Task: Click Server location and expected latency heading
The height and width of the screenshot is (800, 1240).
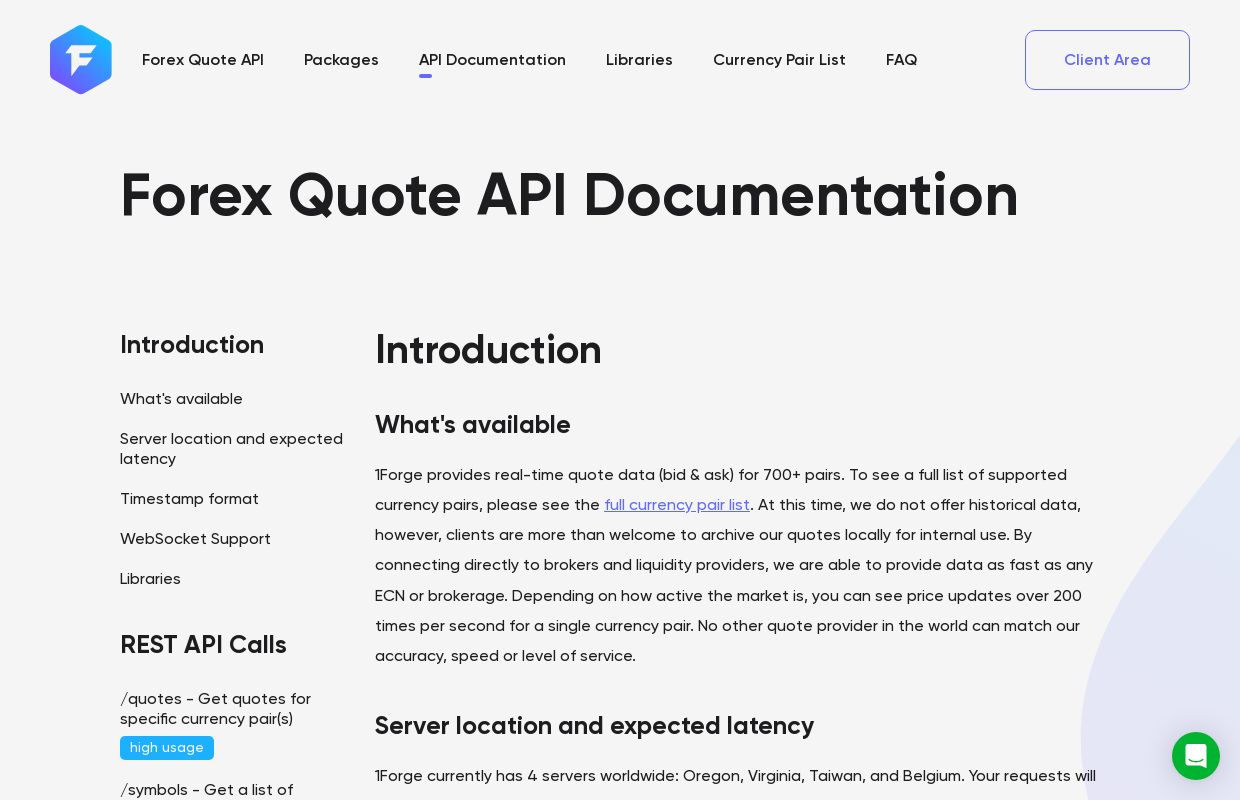Action: tap(594, 726)
